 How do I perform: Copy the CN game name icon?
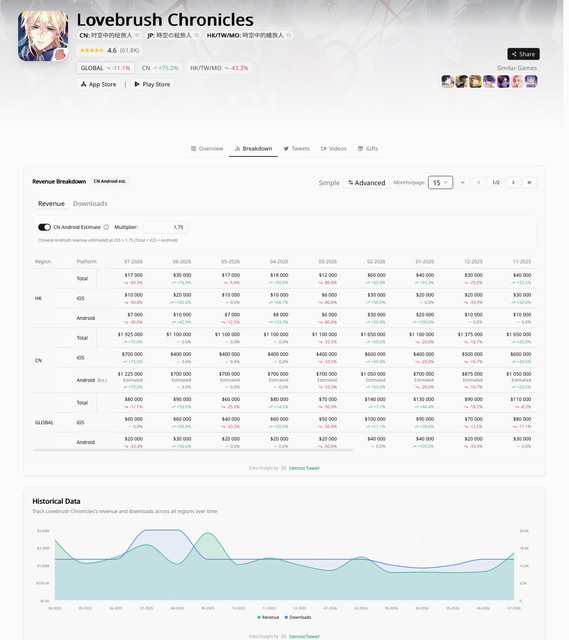click(137, 36)
